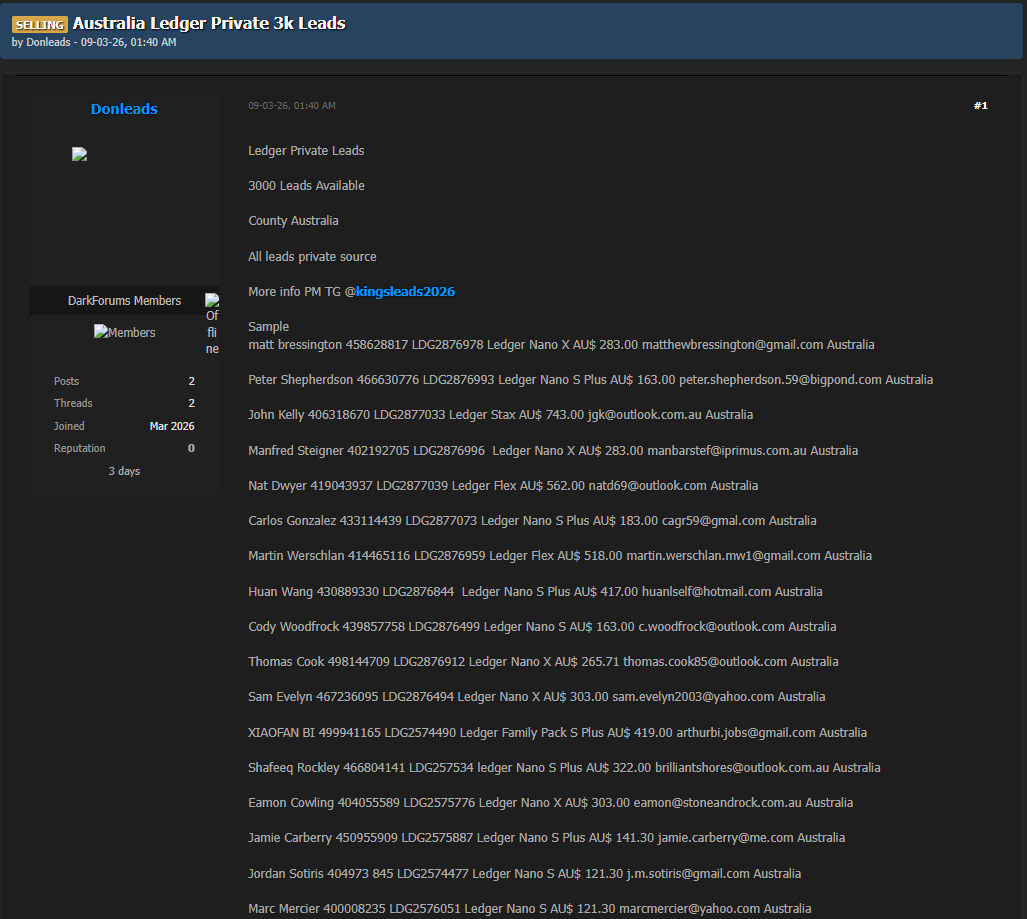This screenshot has width=1027, height=919.
Task: Click the 'Sample' heading in the post
Action: (x=268, y=326)
